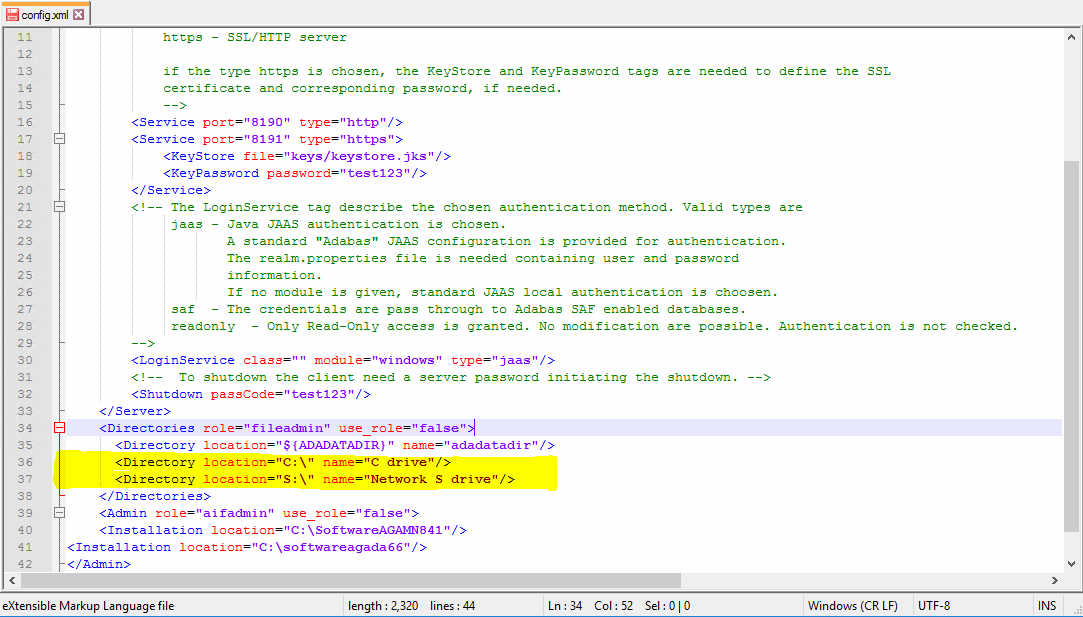Image resolution: width=1083 pixels, height=617 pixels.
Task: Collapse the LoginService comment fold at line 21
Action: tap(59, 207)
